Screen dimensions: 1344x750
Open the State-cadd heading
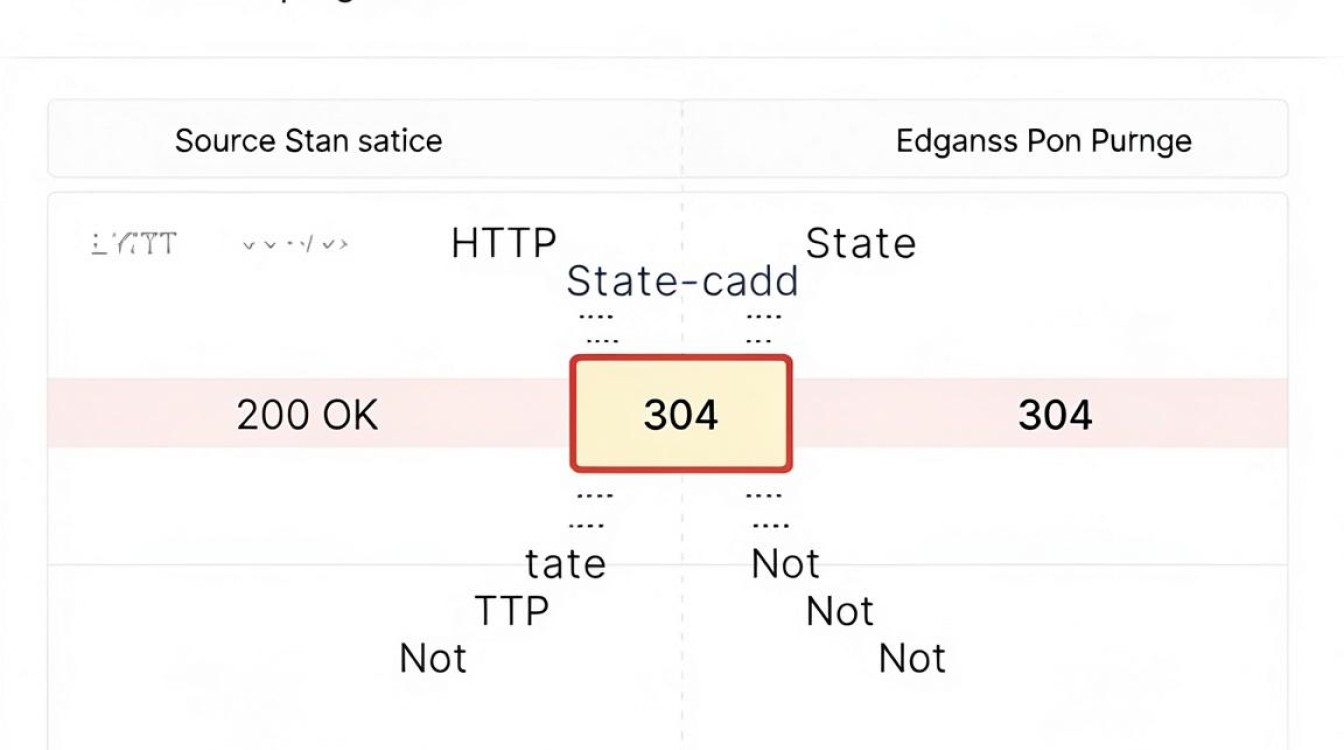pos(682,281)
